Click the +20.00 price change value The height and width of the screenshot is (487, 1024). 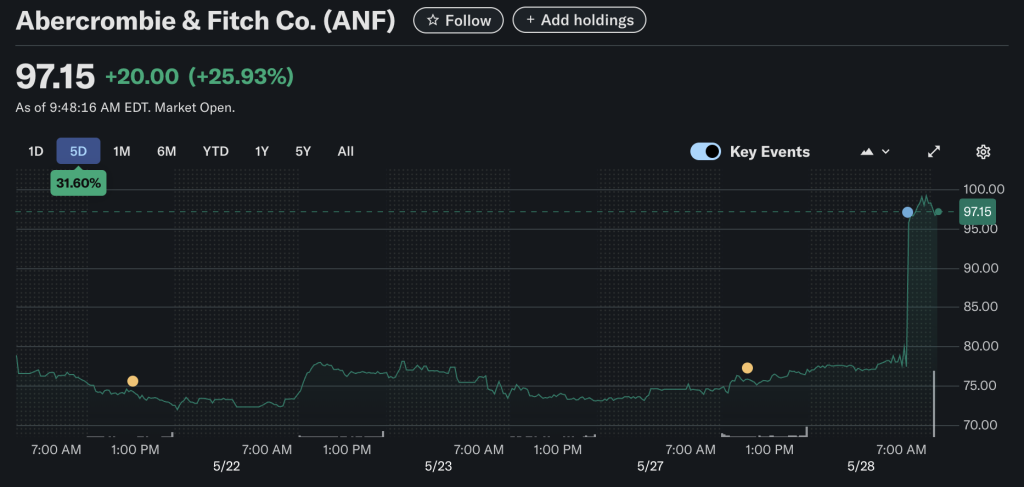tap(142, 77)
